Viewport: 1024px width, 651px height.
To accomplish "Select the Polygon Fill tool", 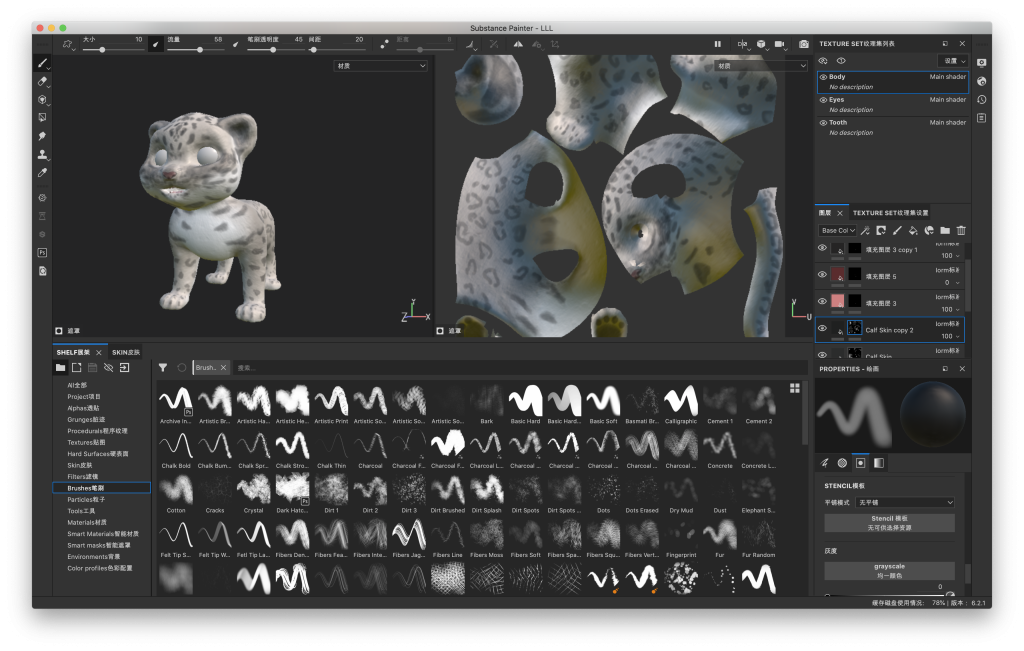I will 42,118.
